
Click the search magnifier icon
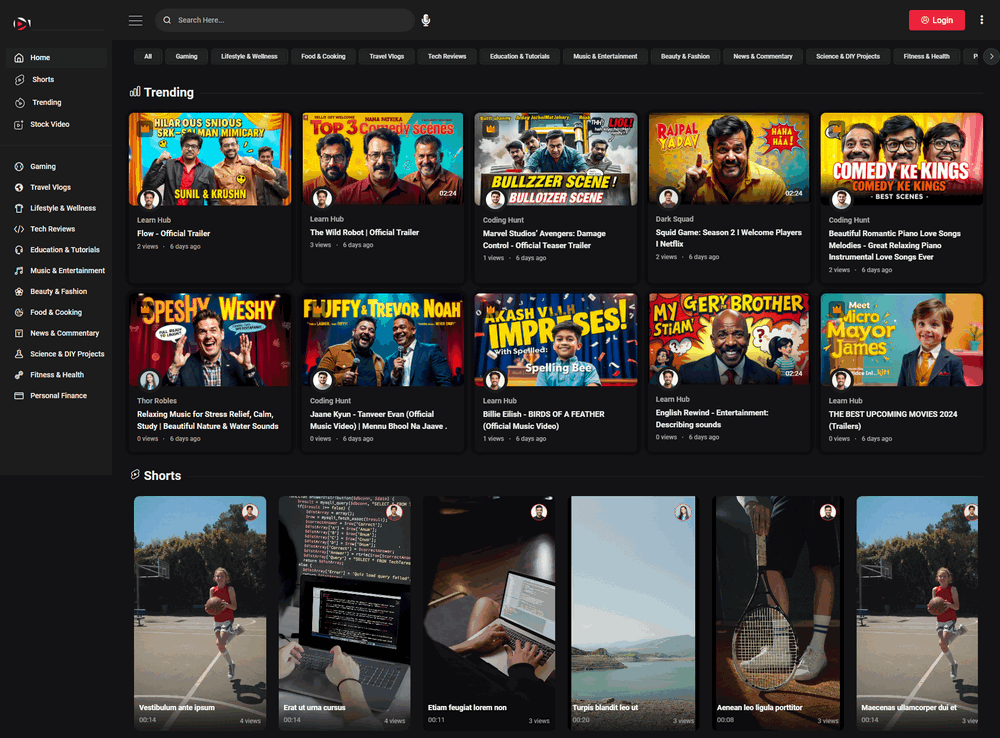[167, 20]
